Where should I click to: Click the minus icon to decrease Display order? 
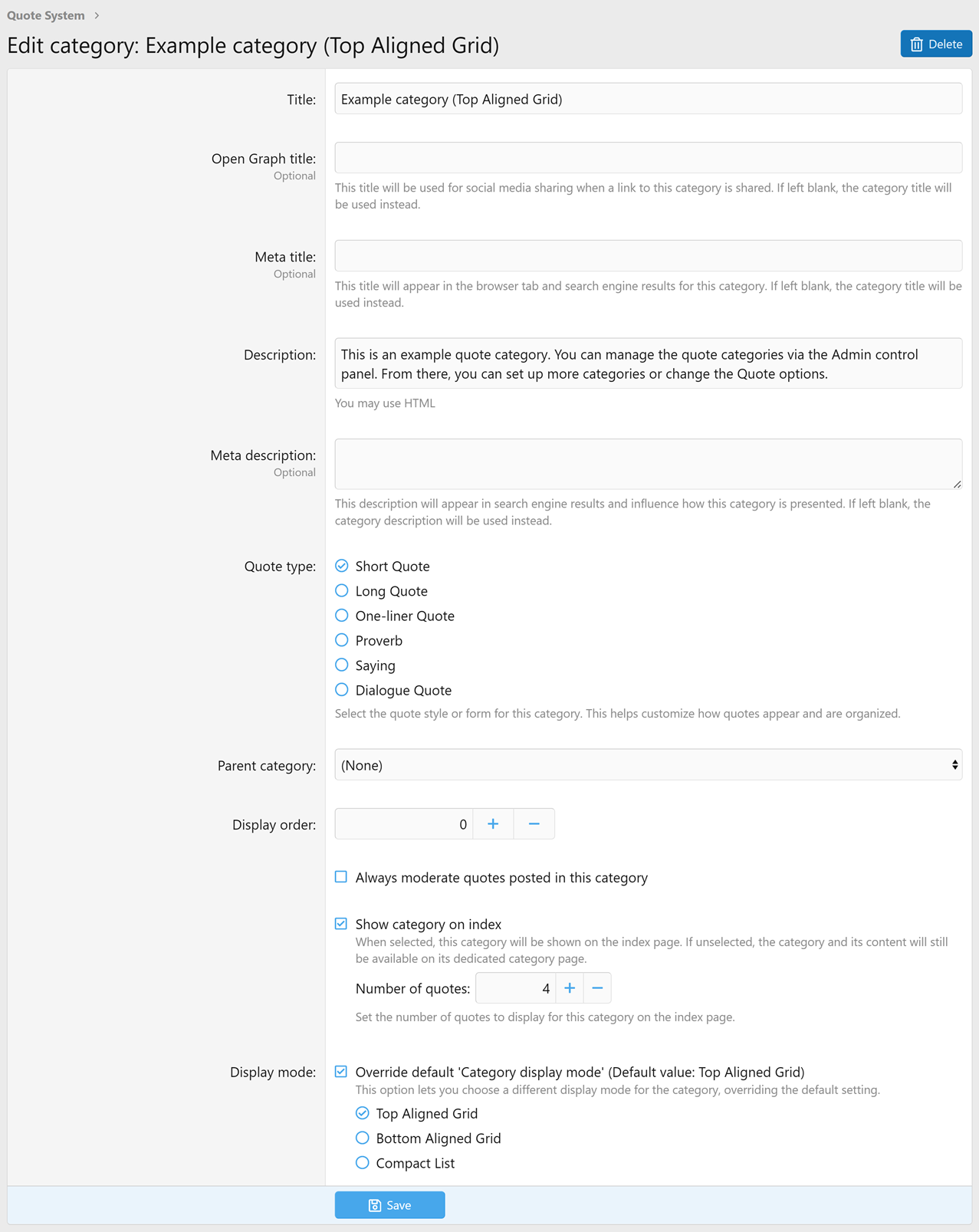pos(534,823)
